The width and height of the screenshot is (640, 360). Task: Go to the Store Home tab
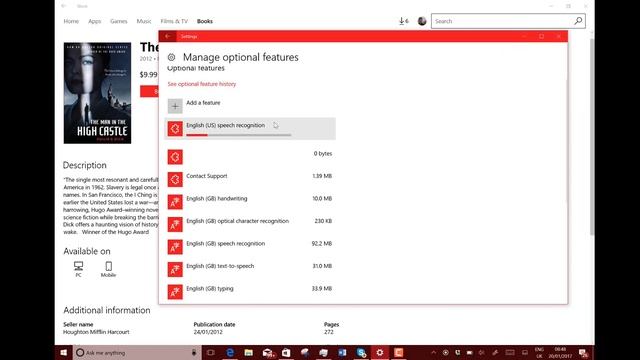point(71,21)
